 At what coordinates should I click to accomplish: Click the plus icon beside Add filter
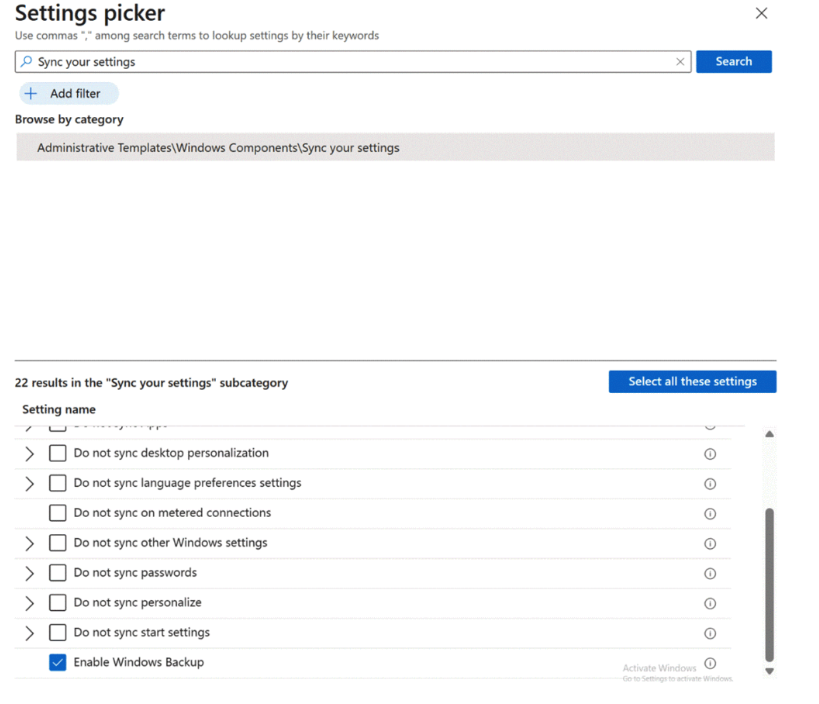coord(30,94)
